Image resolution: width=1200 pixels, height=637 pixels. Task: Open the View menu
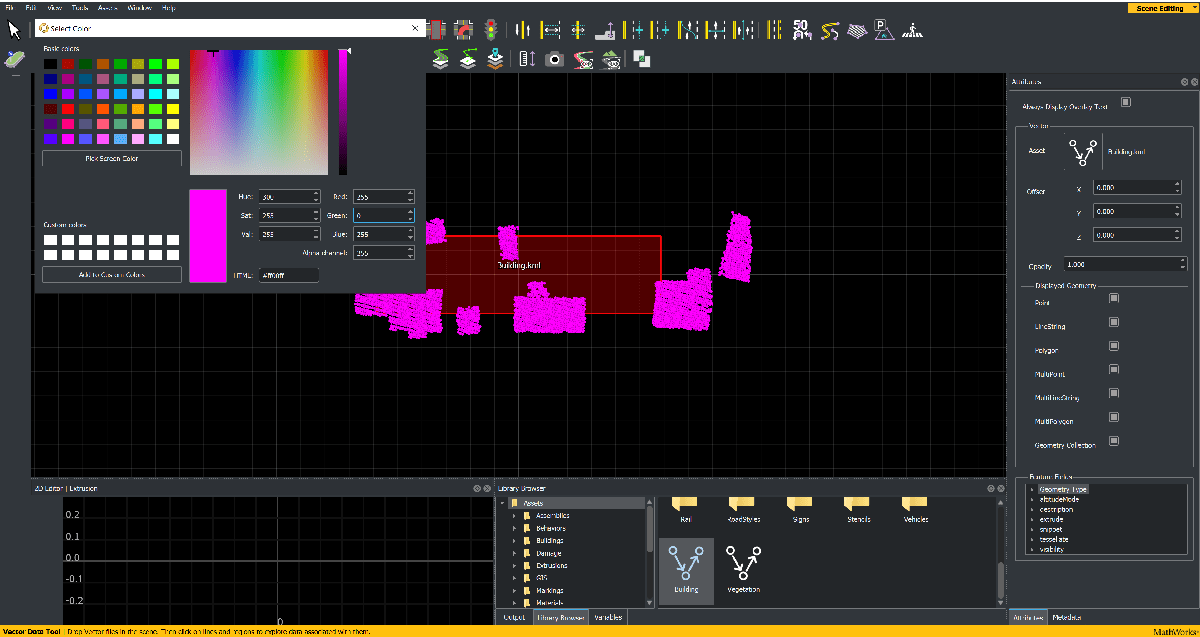tap(53, 7)
